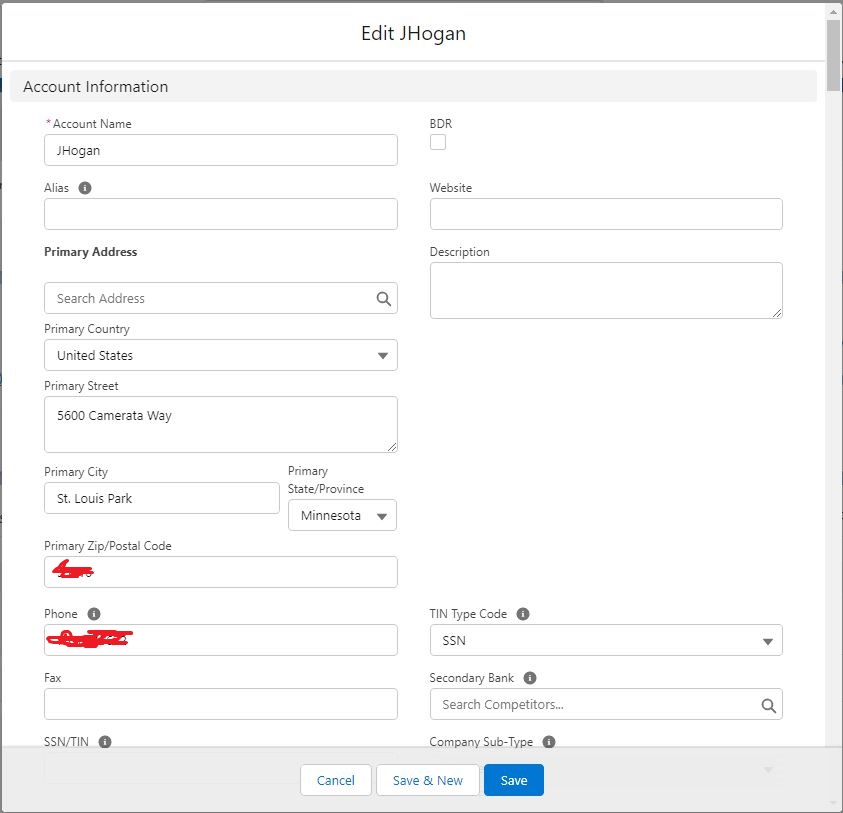Click the Save & New button
Image resolution: width=843 pixels, height=813 pixels.
pos(427,780)
